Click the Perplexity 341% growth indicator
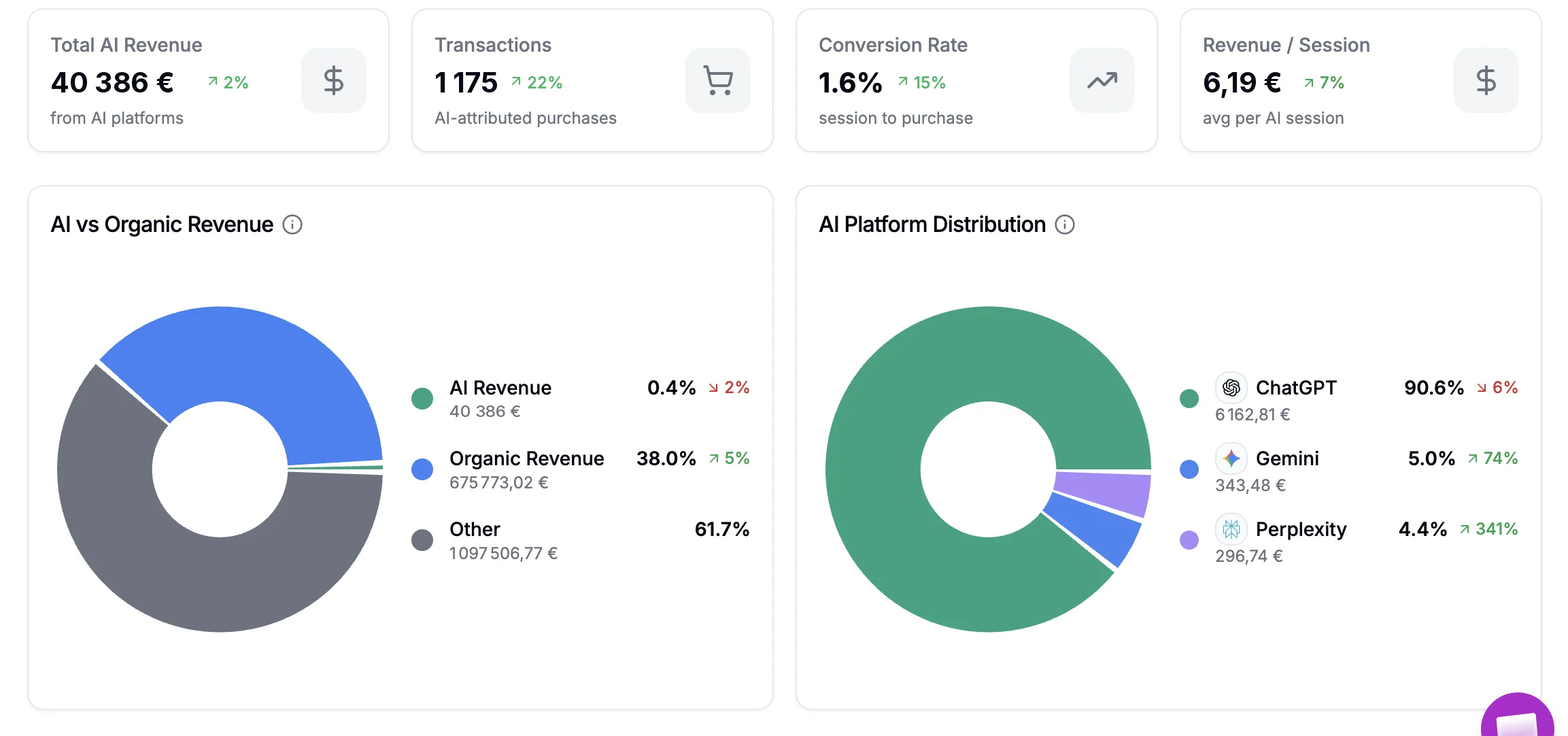This screenshot has height=736, width=1568. point(1489,529)
